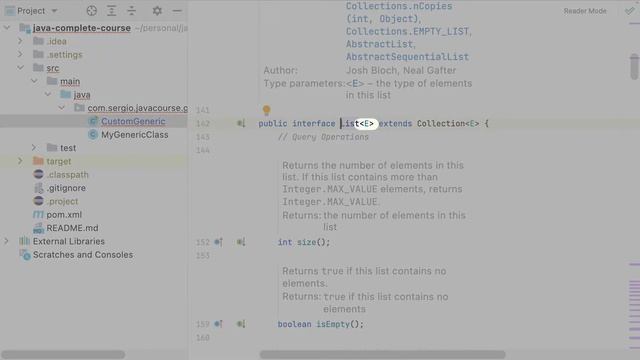Click the MyGenericClass class icon
This screenshot has width=640, height=360.
click(93, 135)
